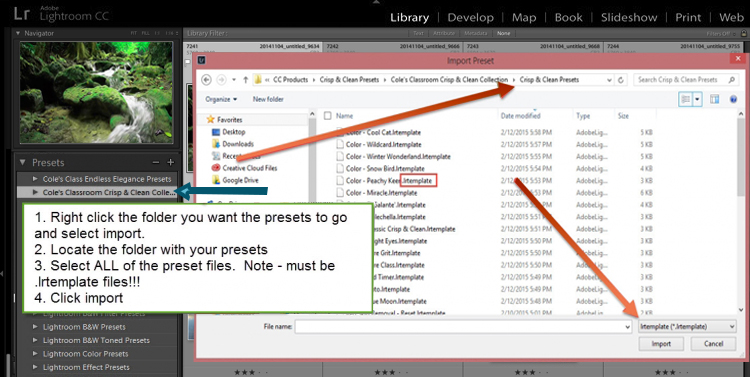The width and height of the screenshot is (750, 377).
Task: Select Color - Winter Wonderland.lrtemplate file
Action: 398,156
